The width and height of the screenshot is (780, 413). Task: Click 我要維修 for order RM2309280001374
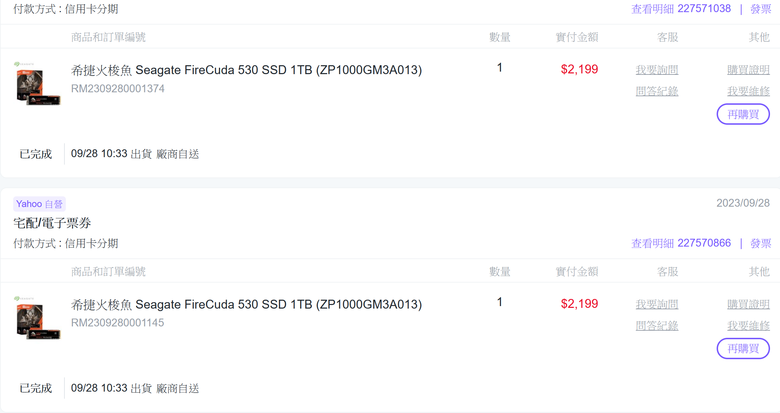pos(748,91)
